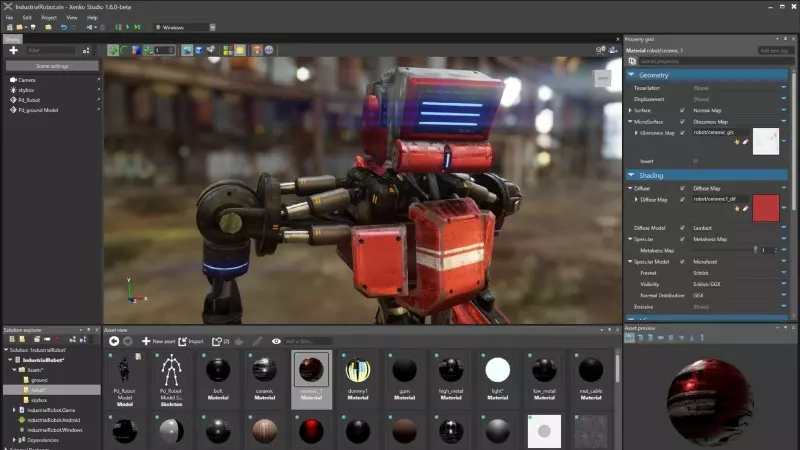Select the Pd_Robot Model Skeleton asset

tap(171, 379)
